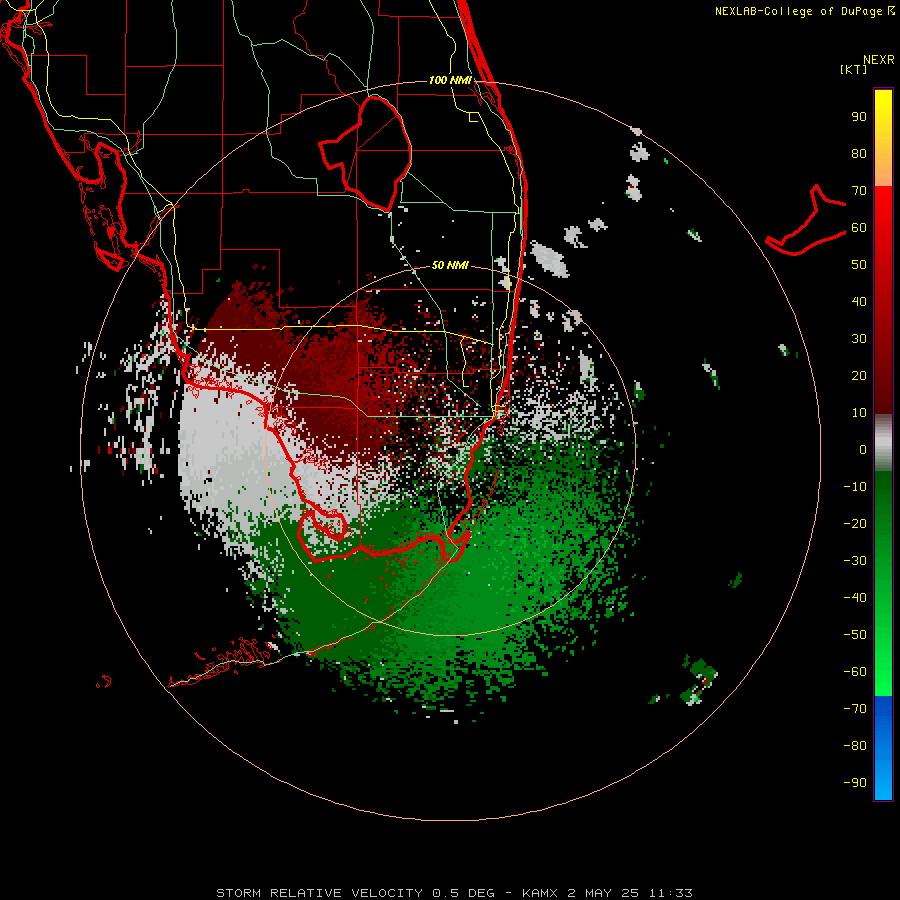This screenshot has height=900, width=900.
Task: Click the positive 90 scale value
Action: tap(859, 117)
